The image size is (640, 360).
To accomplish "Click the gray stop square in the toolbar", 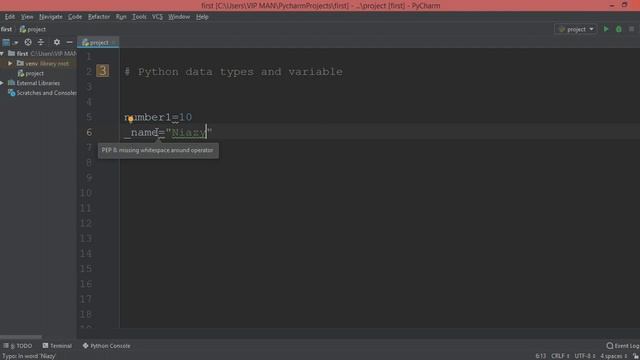I will [x=631, y=29].
